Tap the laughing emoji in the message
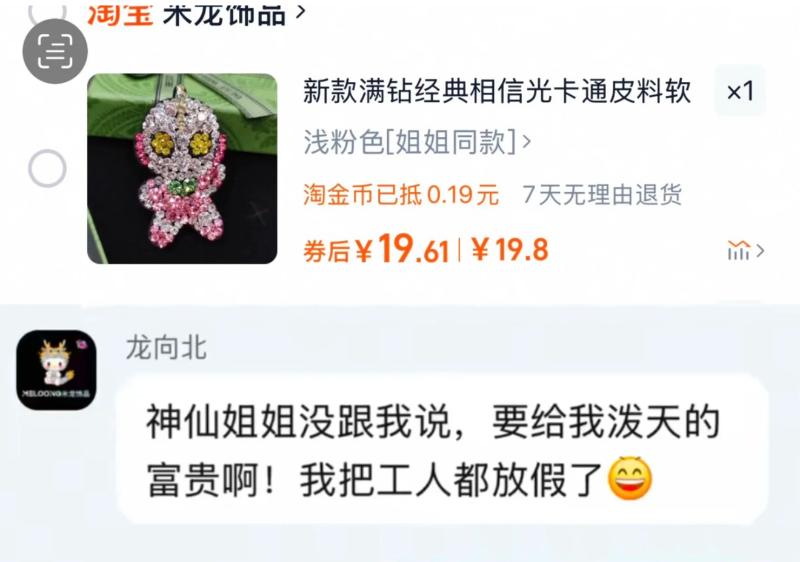The height and width of the screenshot is (562, 800). coord(630,479)
